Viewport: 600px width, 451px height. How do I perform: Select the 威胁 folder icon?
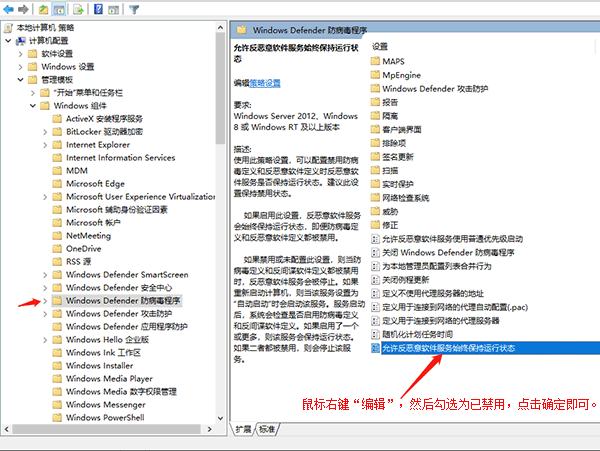375,211
